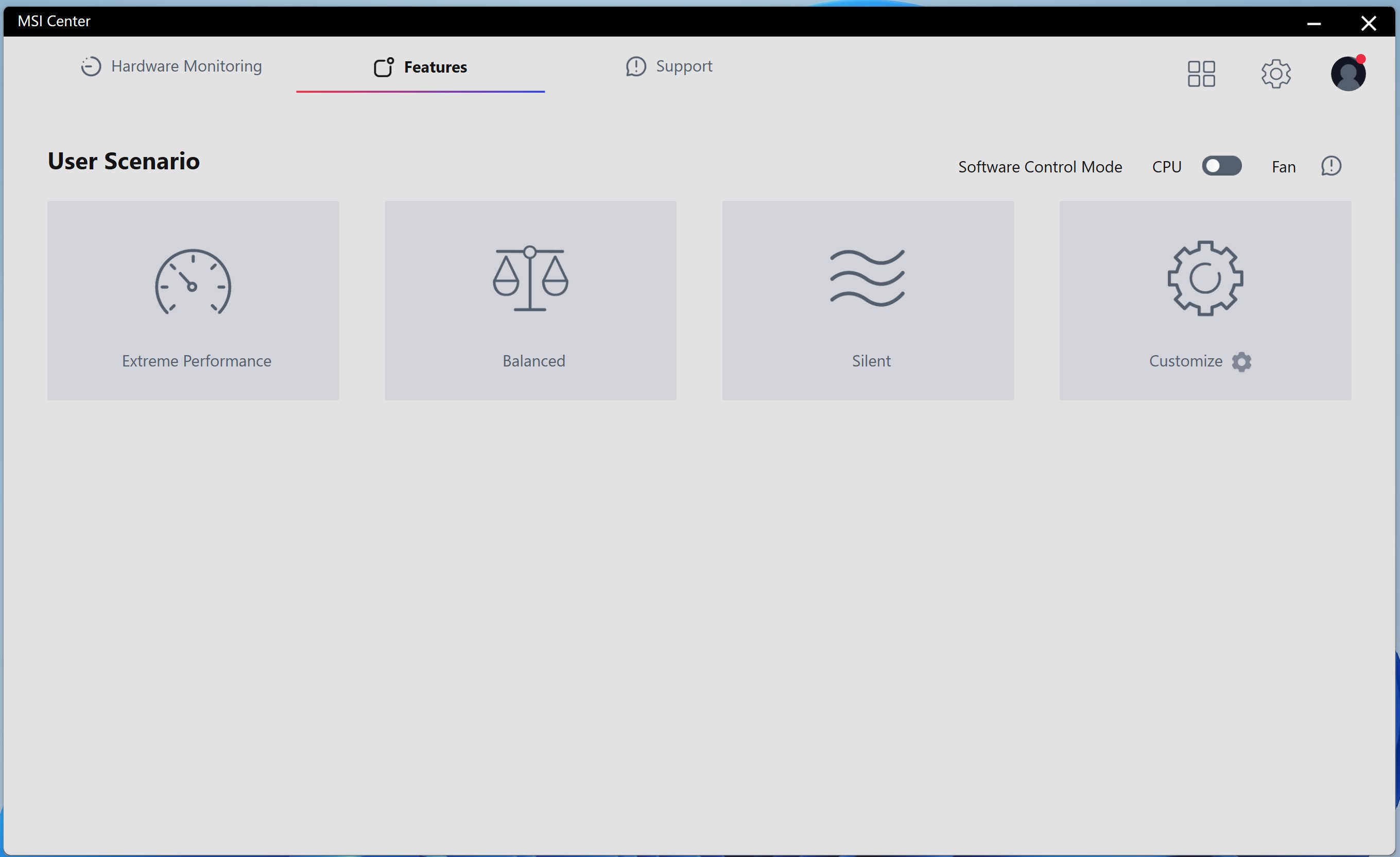Click the user profile avatar
The image size is (1400, 857).
click(x=1347, y=74)
